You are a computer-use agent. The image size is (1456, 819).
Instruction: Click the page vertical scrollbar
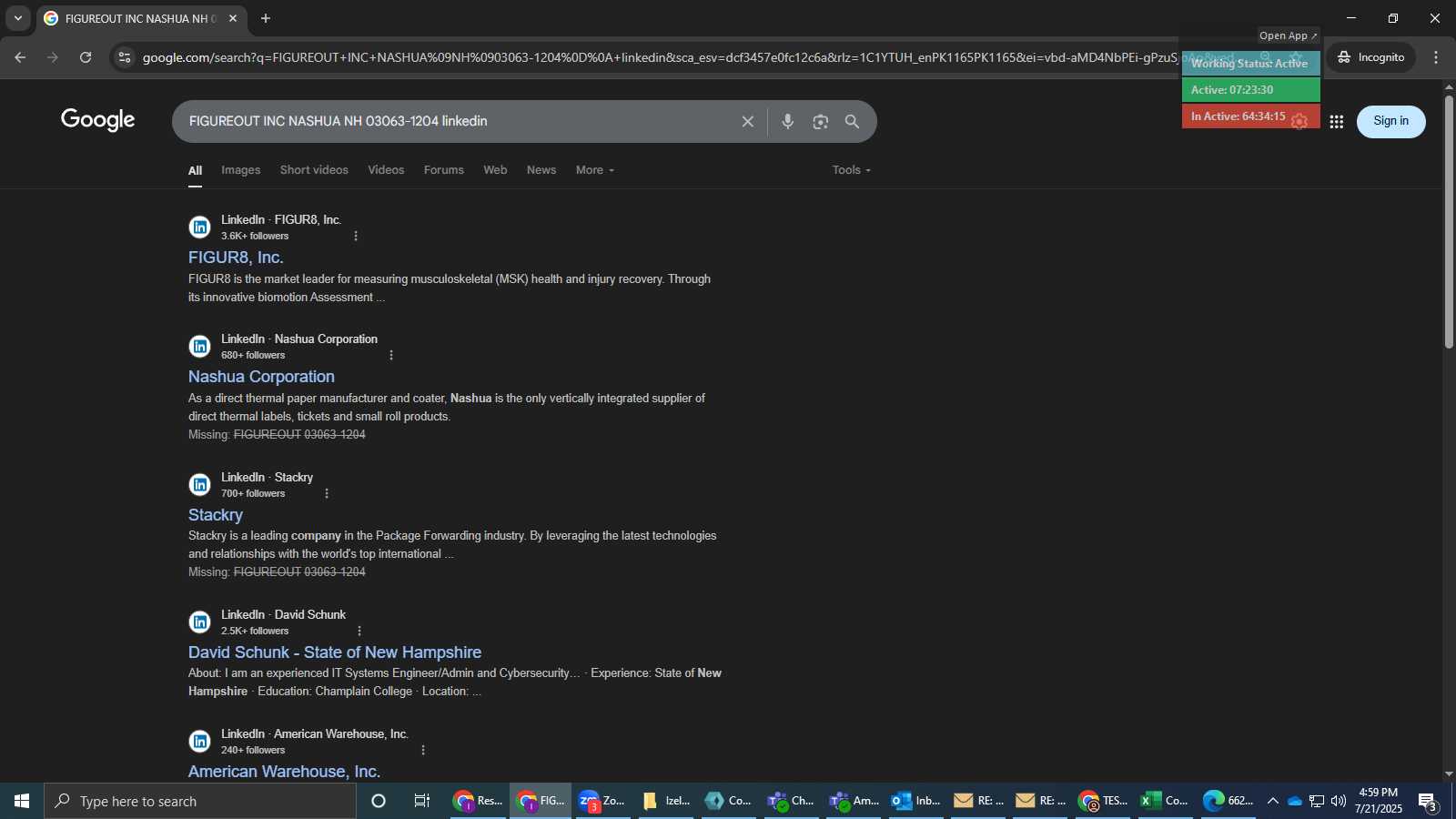[1449, 221]
